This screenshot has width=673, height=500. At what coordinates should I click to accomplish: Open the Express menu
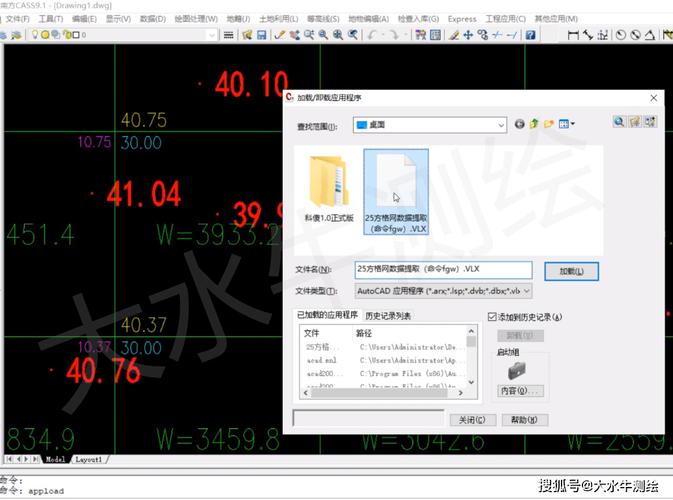coord(462,18)
